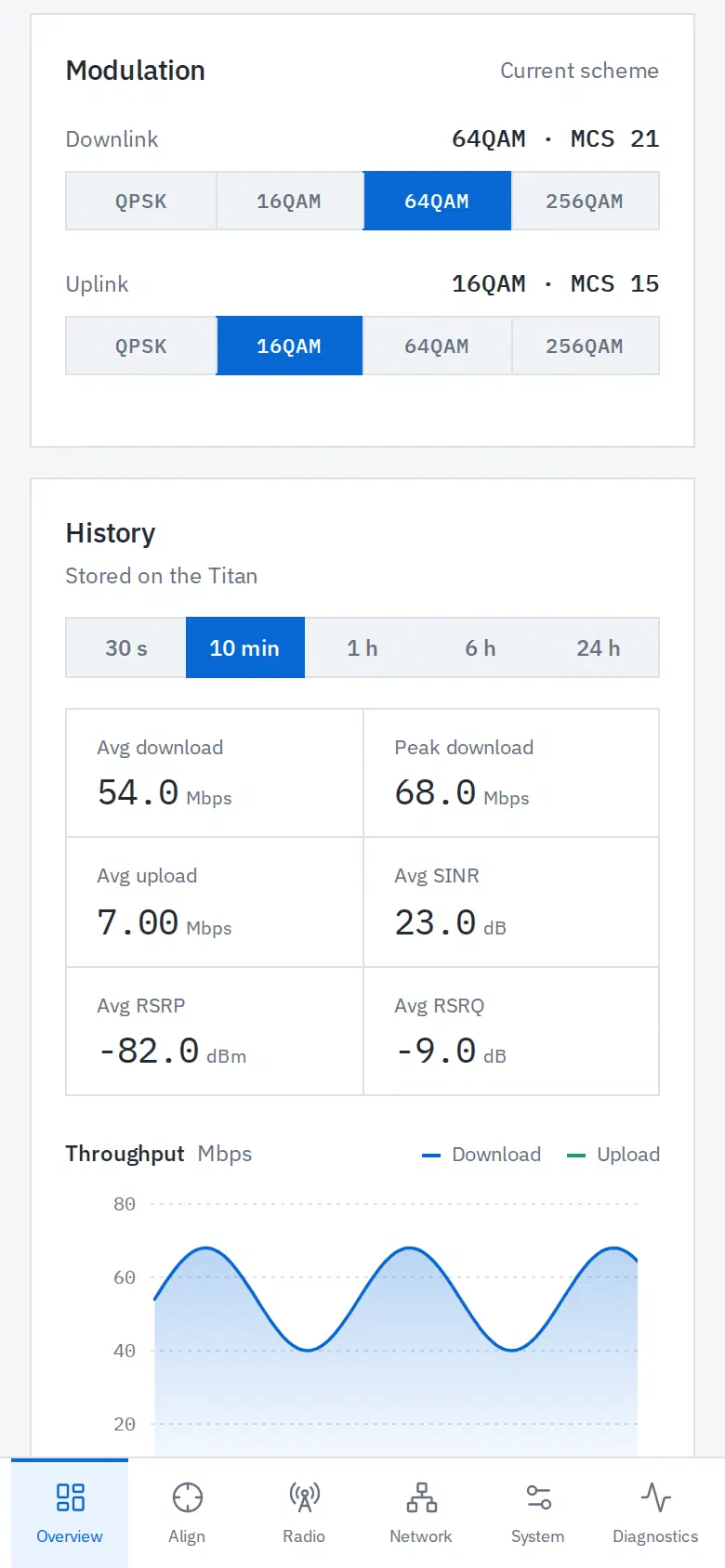
Task: Click the Avg download 54.0 Mbps card
Action: pos(215,773)
